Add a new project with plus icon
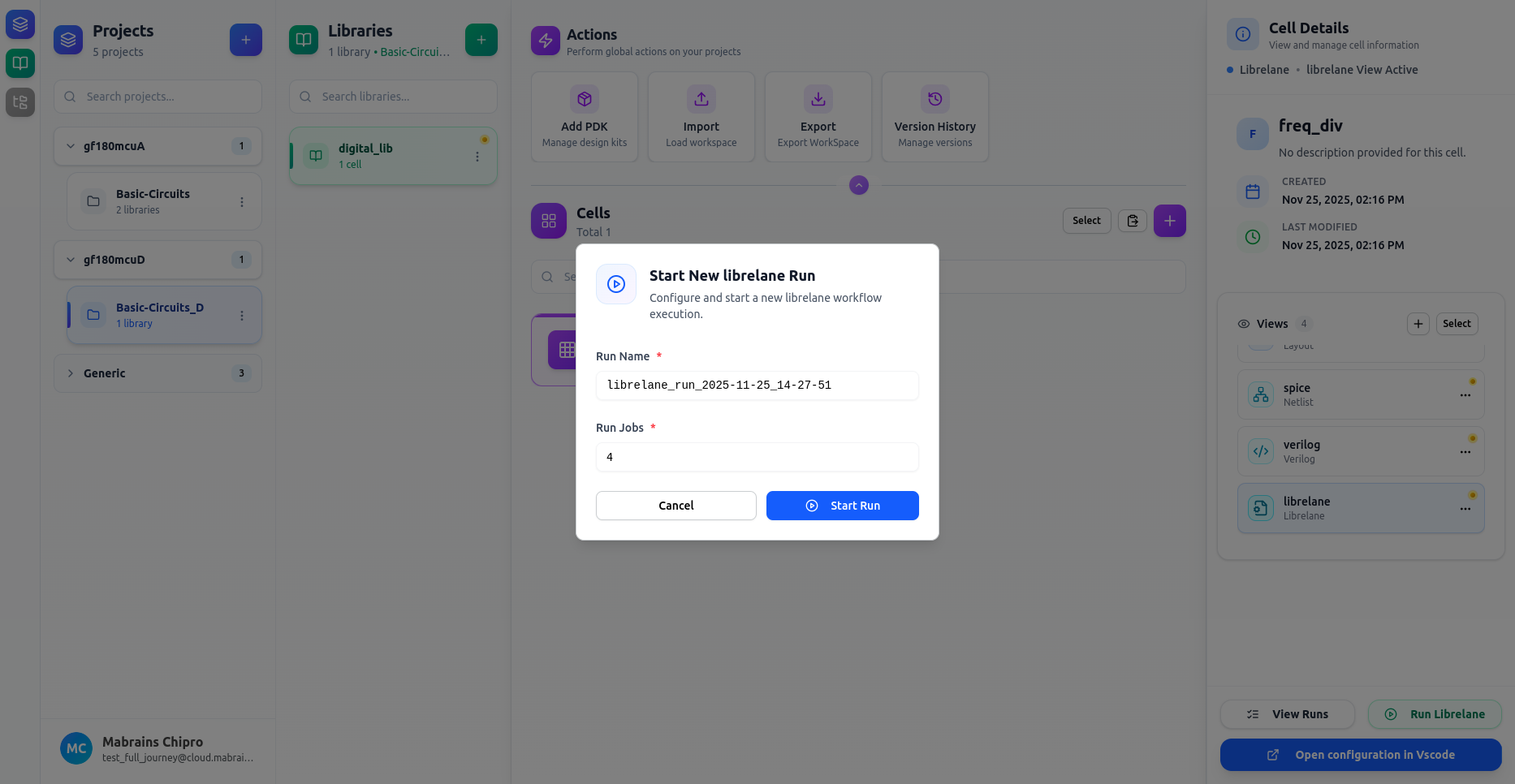This screenshot has height=784, width=1515. point(245,40)
